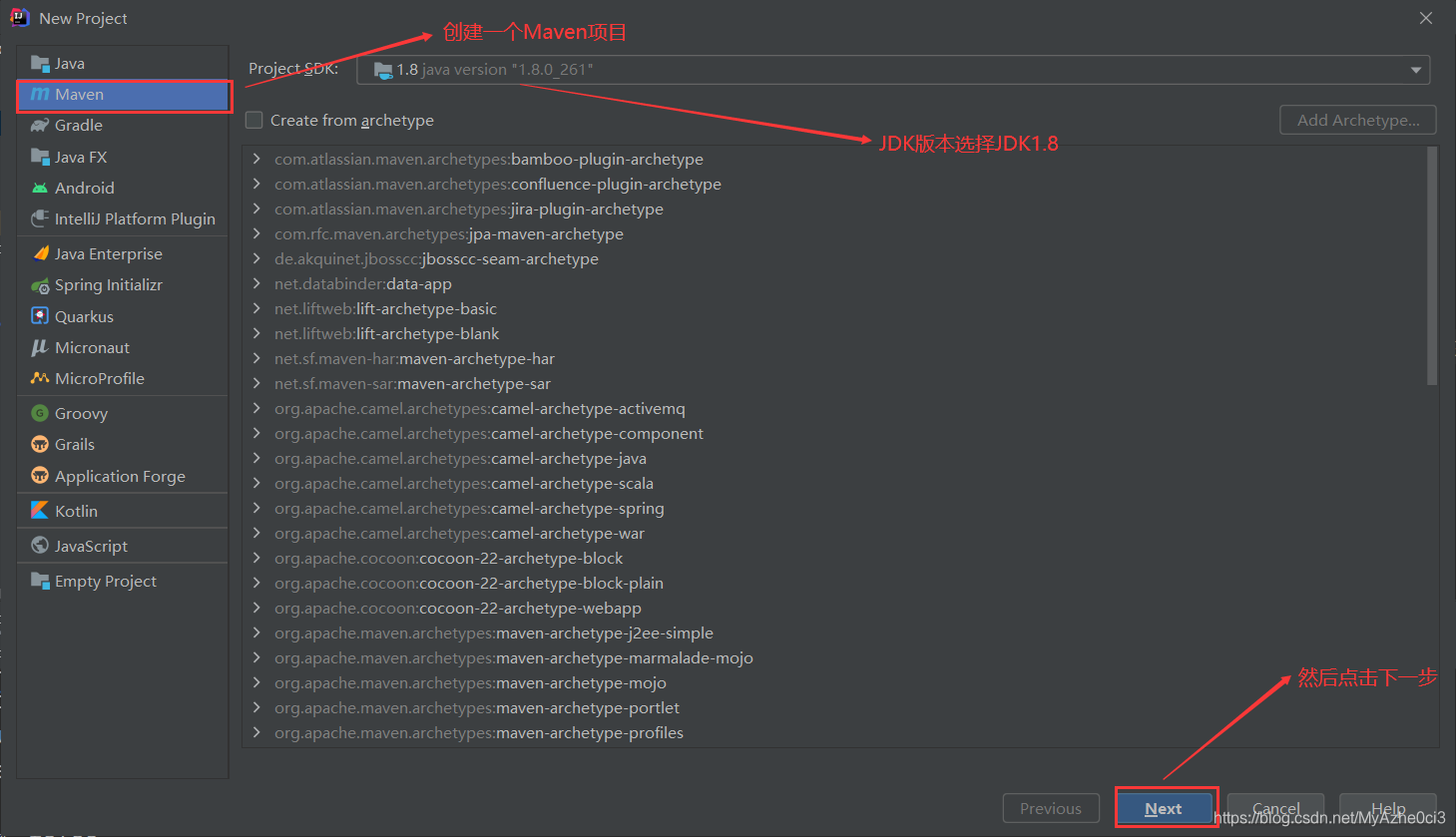This screenshot has height=837, width=1456.
Task: Switch to Java Enterprise project type
Action: tap(123, 253)
